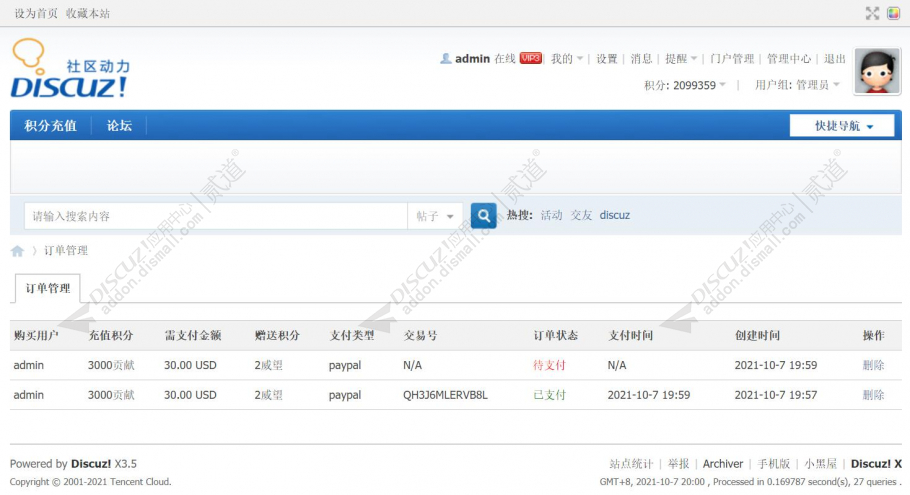Click the VIP3 badge icon
This screenshot has width=910, height=495.
(x=530, y=58)
